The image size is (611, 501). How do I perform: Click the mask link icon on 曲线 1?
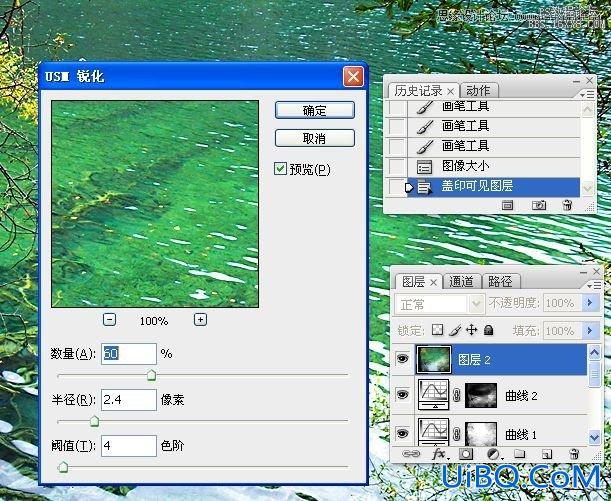pos(457,434)
